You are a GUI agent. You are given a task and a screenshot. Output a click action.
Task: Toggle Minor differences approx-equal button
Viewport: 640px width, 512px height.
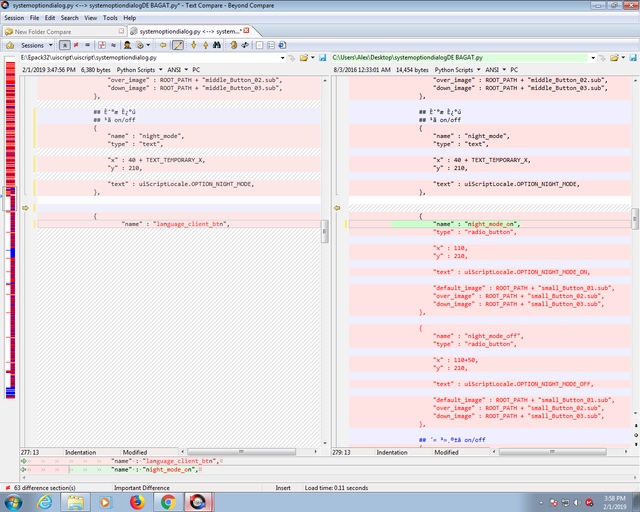(113, 45)
